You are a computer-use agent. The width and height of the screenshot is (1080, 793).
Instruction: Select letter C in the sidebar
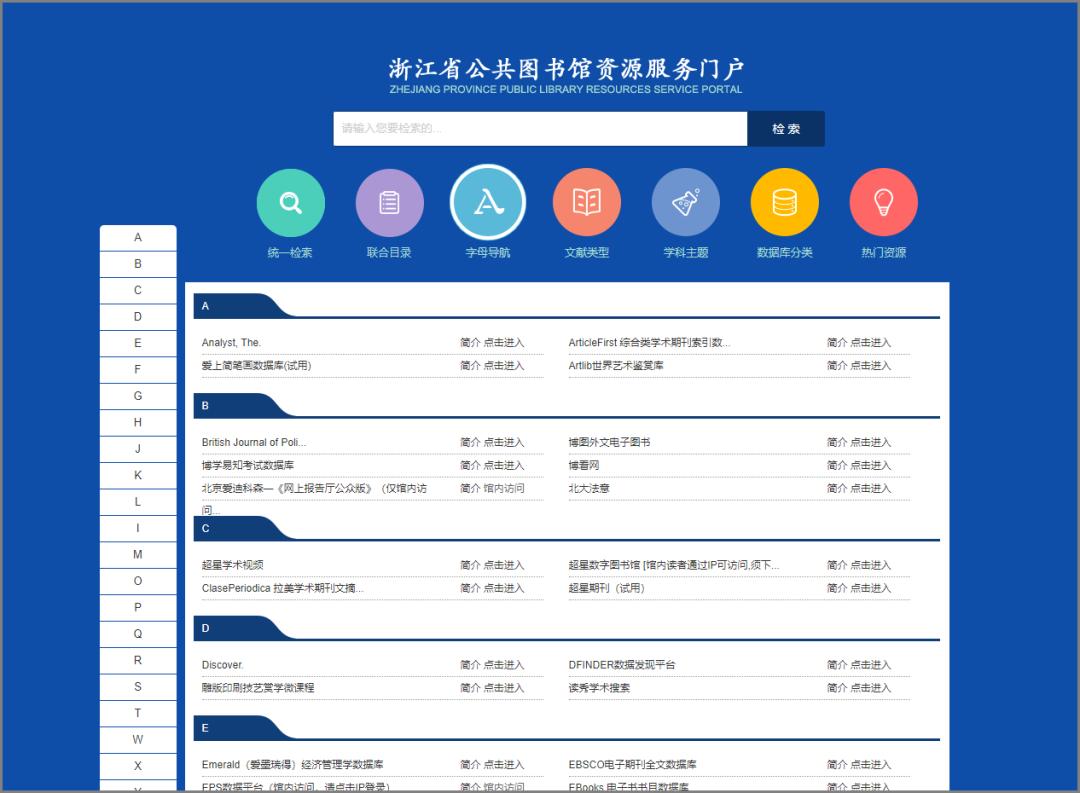pos(138,290)
